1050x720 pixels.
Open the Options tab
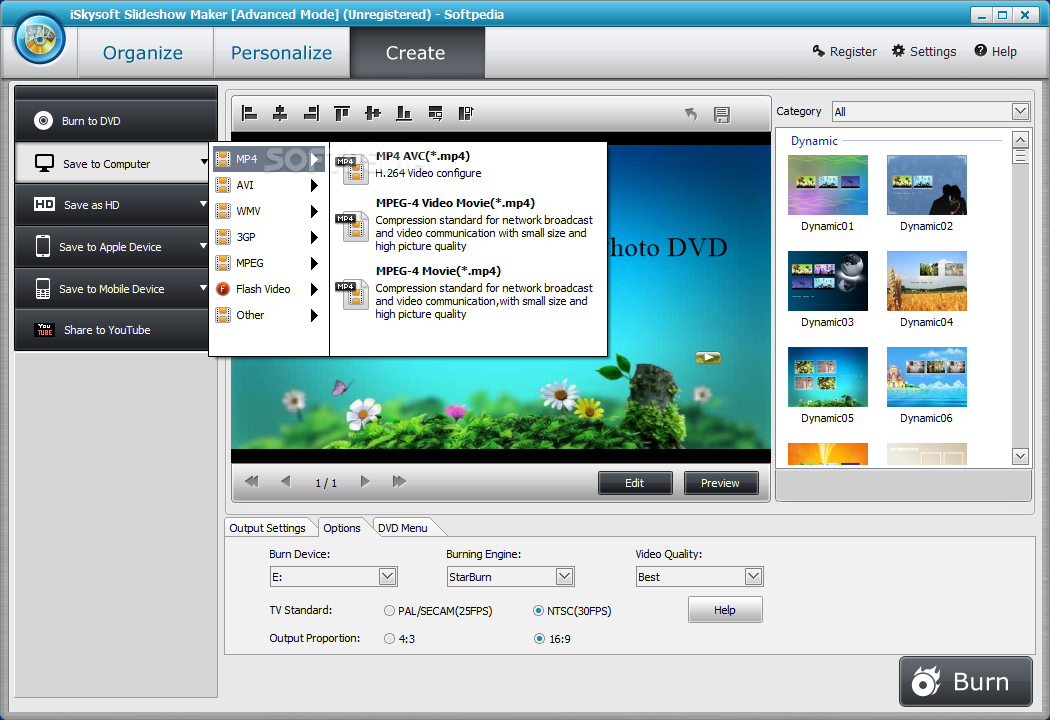coord(342,528)
